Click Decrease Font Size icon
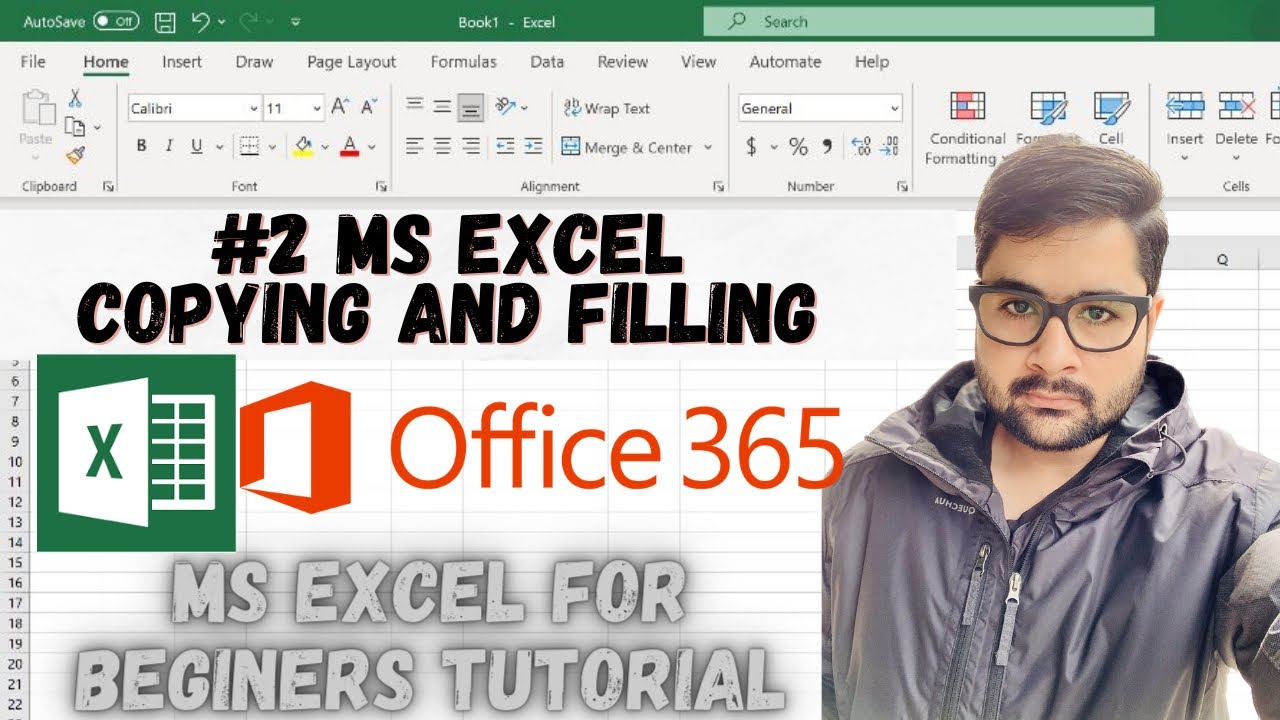The image size is (1280, 720). pyautogui.click(x=370, y=107)
